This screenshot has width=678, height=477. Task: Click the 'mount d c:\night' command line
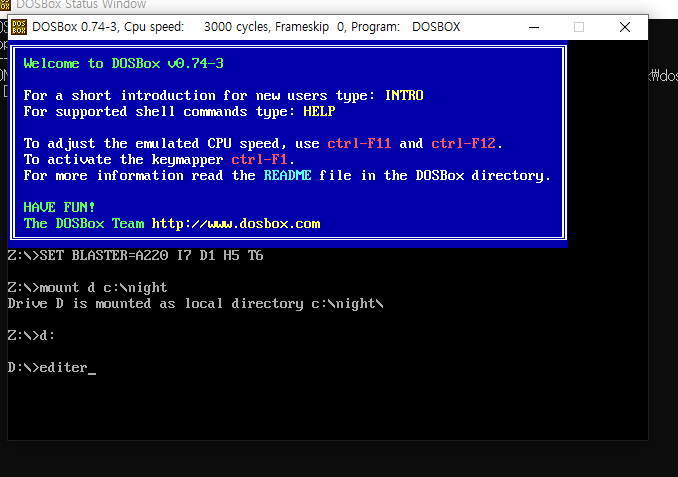coord(87,288)
